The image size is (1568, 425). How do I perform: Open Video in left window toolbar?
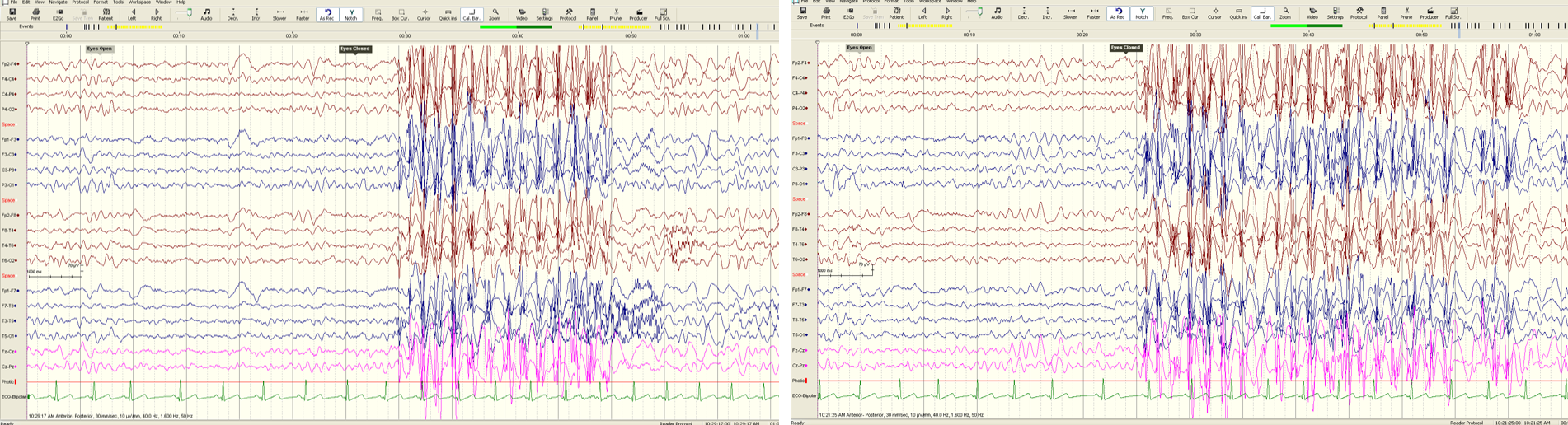point(521,14)
